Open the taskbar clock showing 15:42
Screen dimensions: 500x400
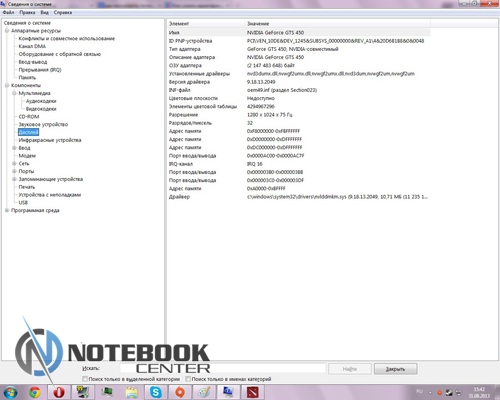tap(479, 392)
